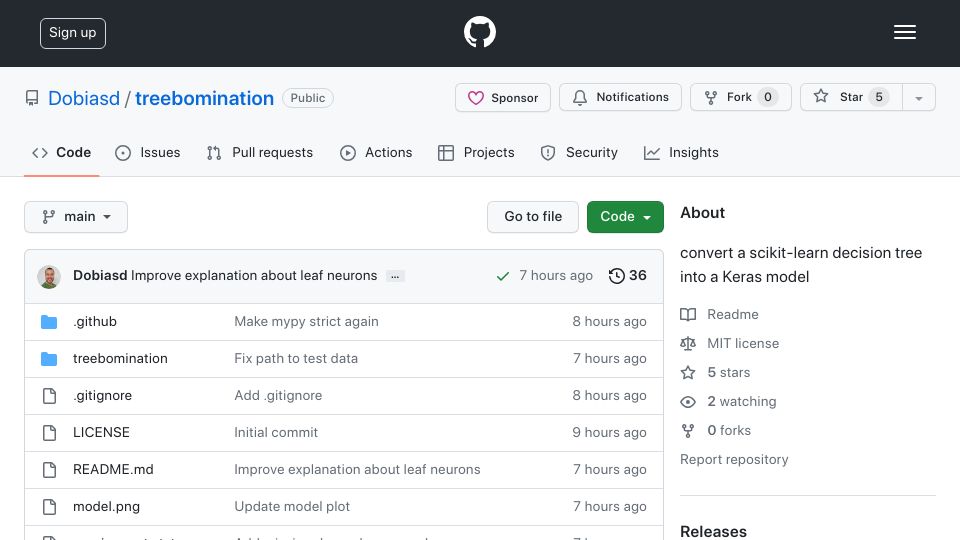Open the treebomination repository title link
The width and height of the screenshot is (960, 540).
click(204, 98)
